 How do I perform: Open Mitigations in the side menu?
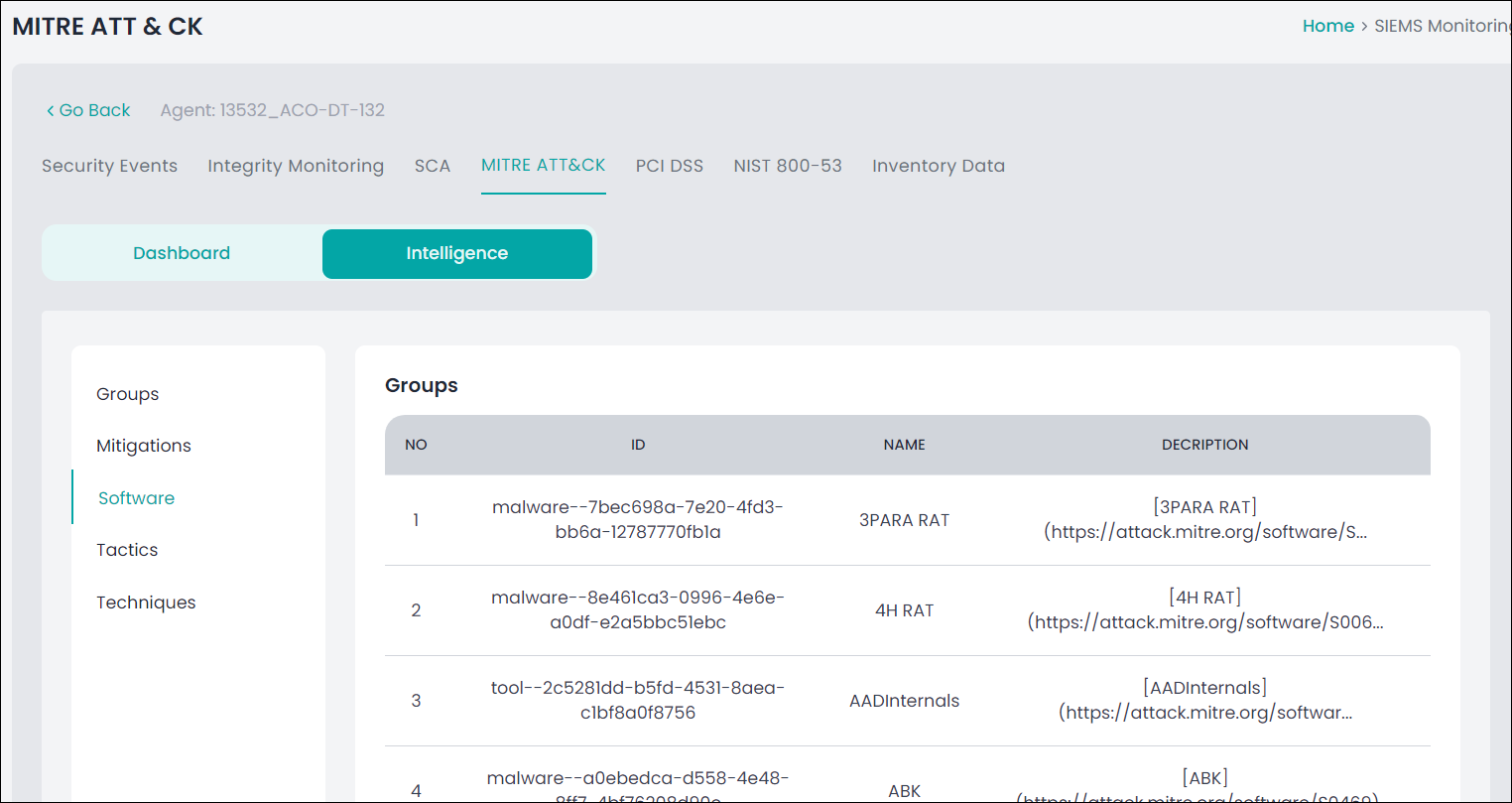pos(144,446)
